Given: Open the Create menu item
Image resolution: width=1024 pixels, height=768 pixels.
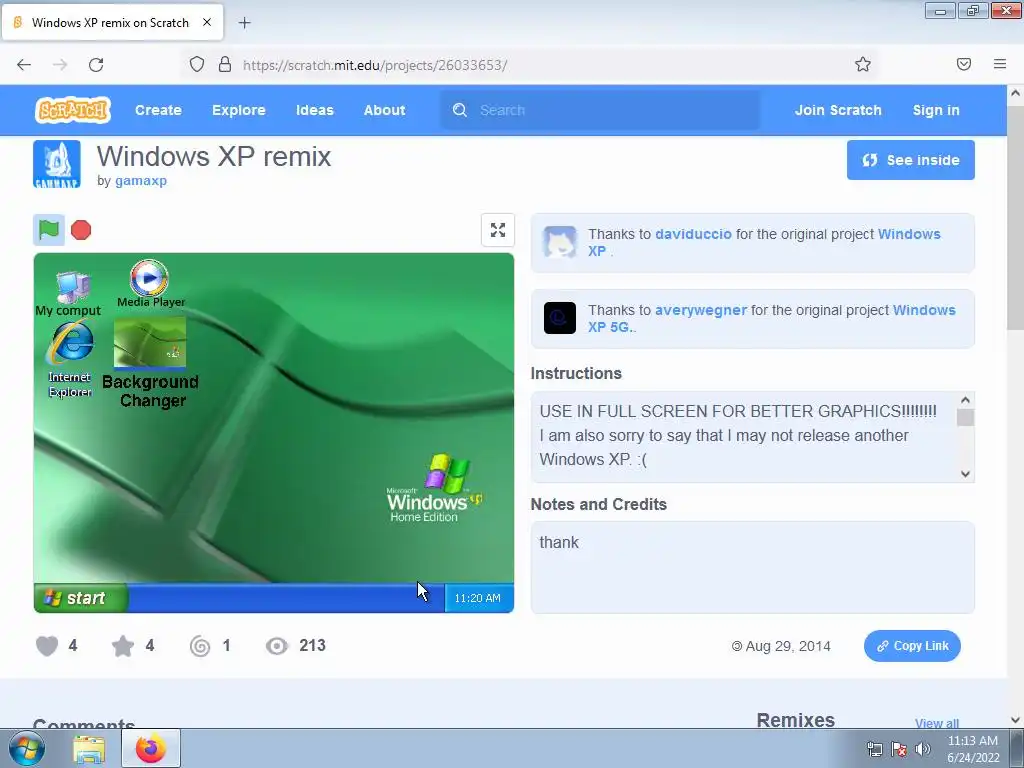Looking at the screenshot, I should (158, 110).
